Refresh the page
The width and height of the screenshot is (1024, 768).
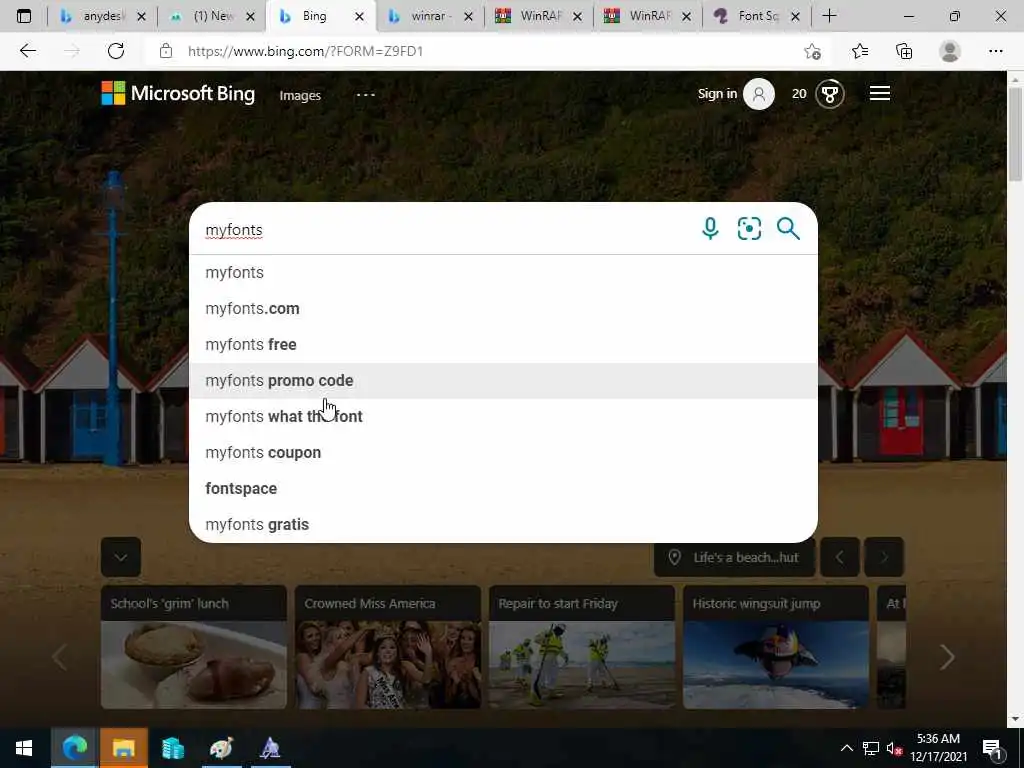point(116,51)
